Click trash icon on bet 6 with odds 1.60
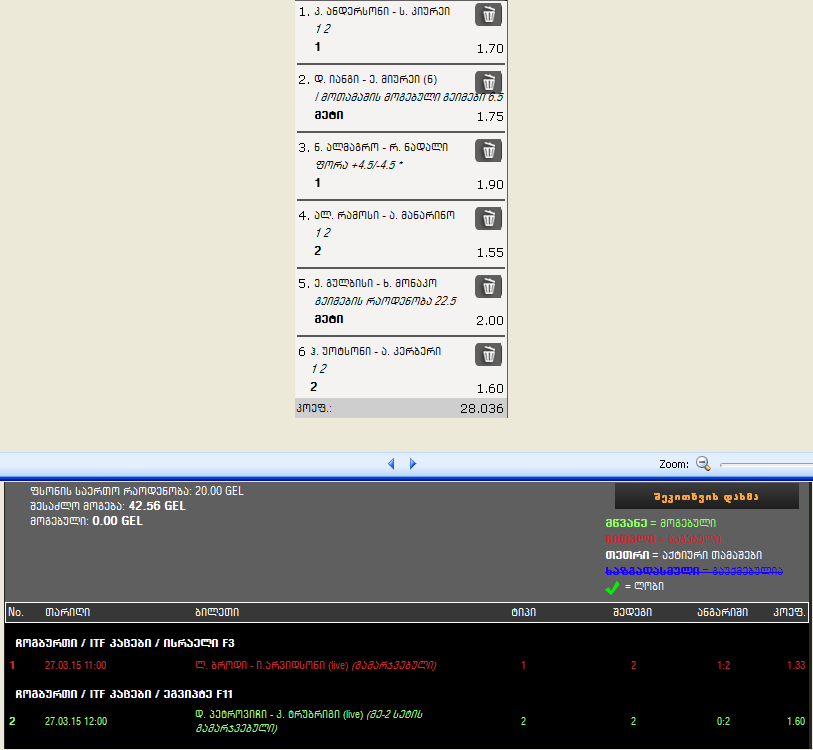The image size is (813, 750). (488, 354)
